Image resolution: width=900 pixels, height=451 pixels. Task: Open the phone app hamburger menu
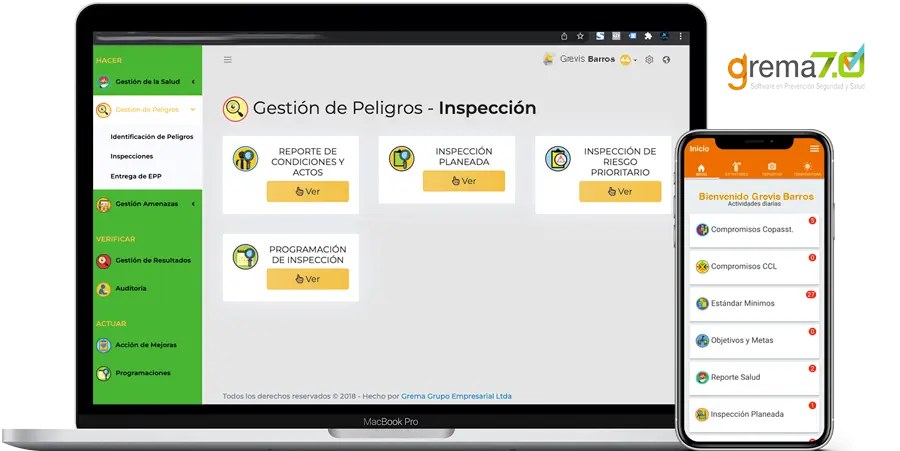814,149
